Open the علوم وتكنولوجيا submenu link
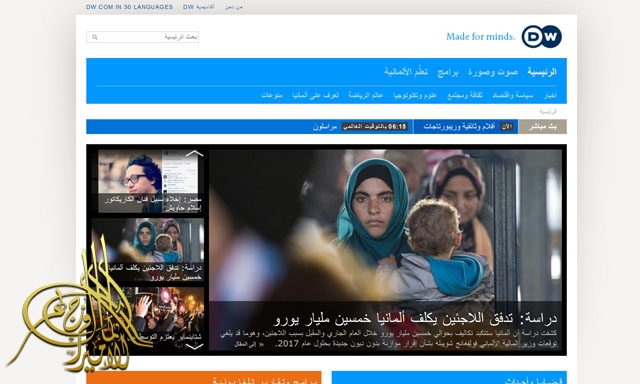640x384 pixels. pos(415,95)
